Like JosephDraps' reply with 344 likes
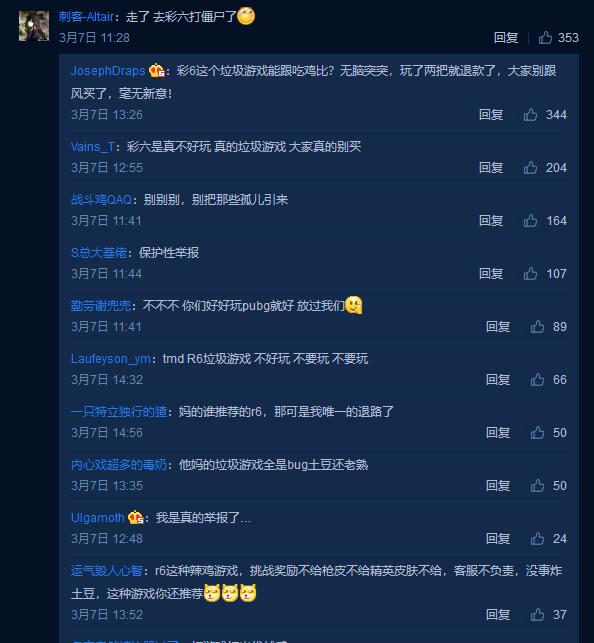The height and width of the screenshot is (643, 594). point(530,114)
